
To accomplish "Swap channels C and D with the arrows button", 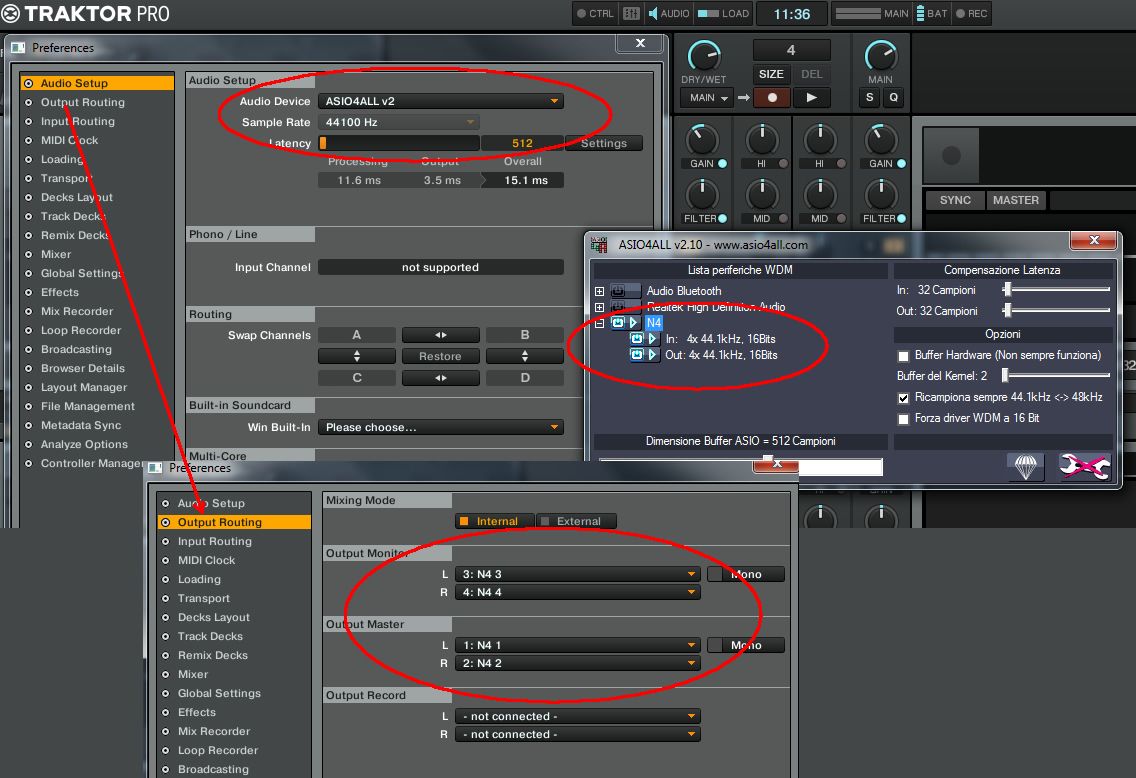I will coord(440,378).
